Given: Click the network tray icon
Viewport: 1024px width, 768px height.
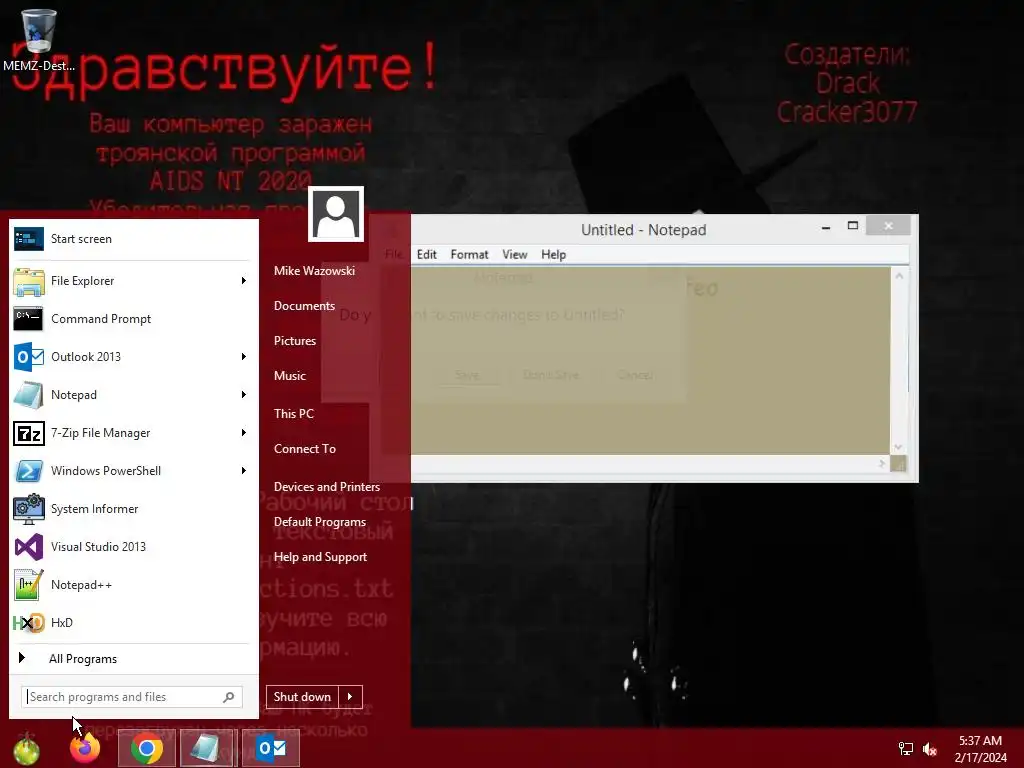Looking at the screenshot, I should click(906, 749).
